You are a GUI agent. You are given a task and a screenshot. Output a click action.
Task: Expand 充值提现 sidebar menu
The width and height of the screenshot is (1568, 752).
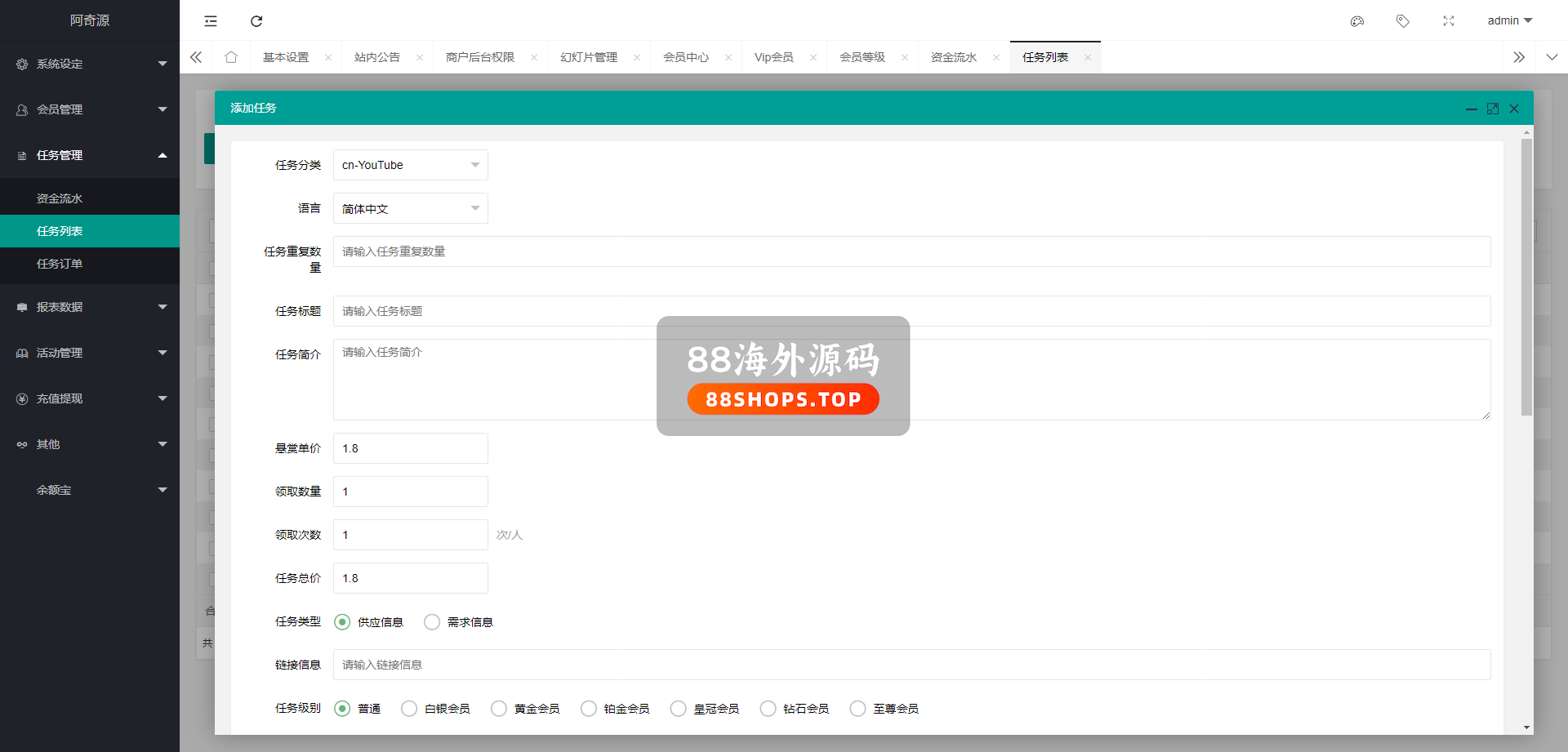click(90, 398)
